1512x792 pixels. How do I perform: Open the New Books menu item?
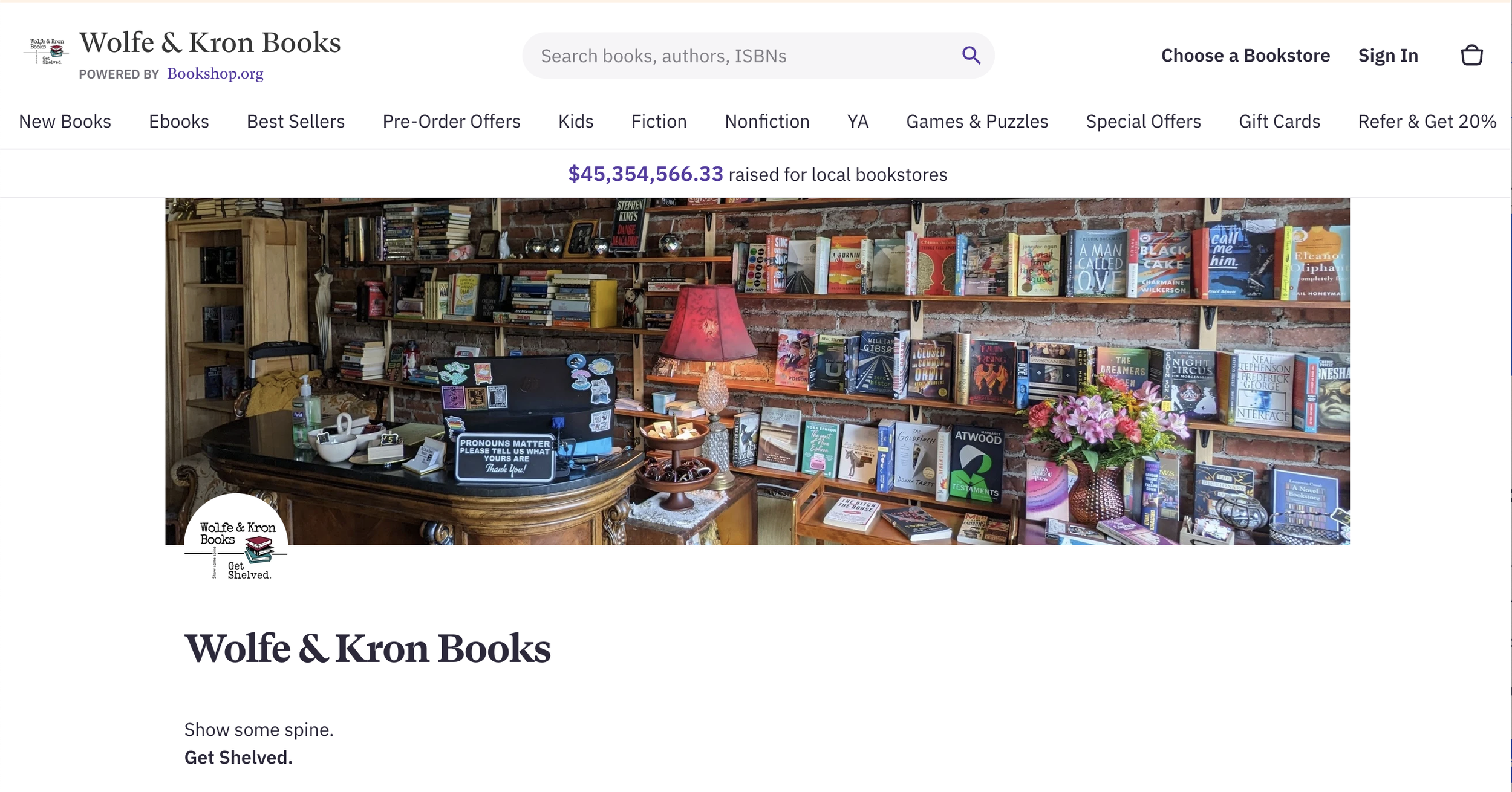tap(65, 122)
